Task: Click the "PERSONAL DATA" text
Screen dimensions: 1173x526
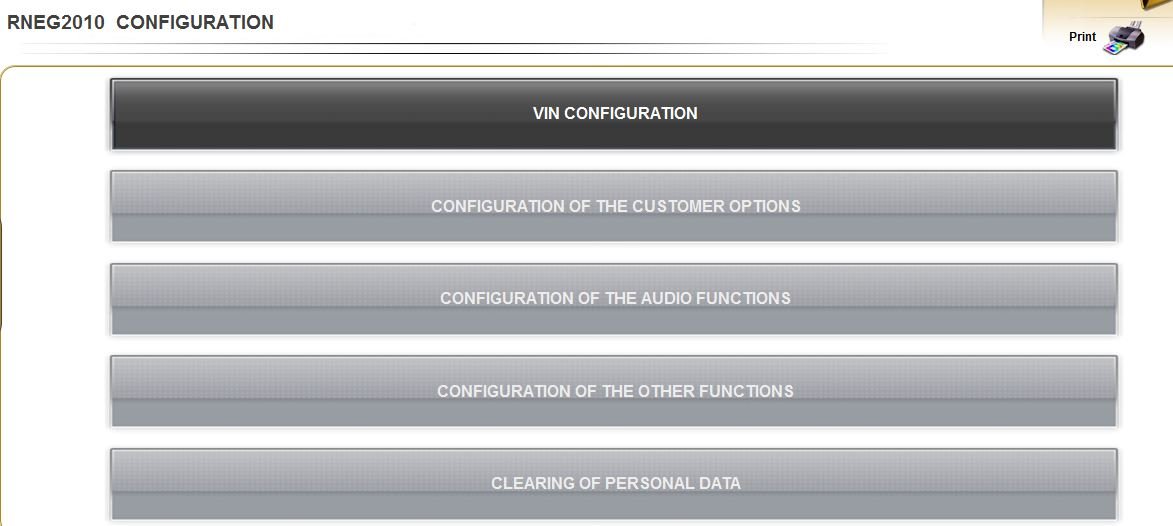Action: pyautogui.click(x=673, y=483)
